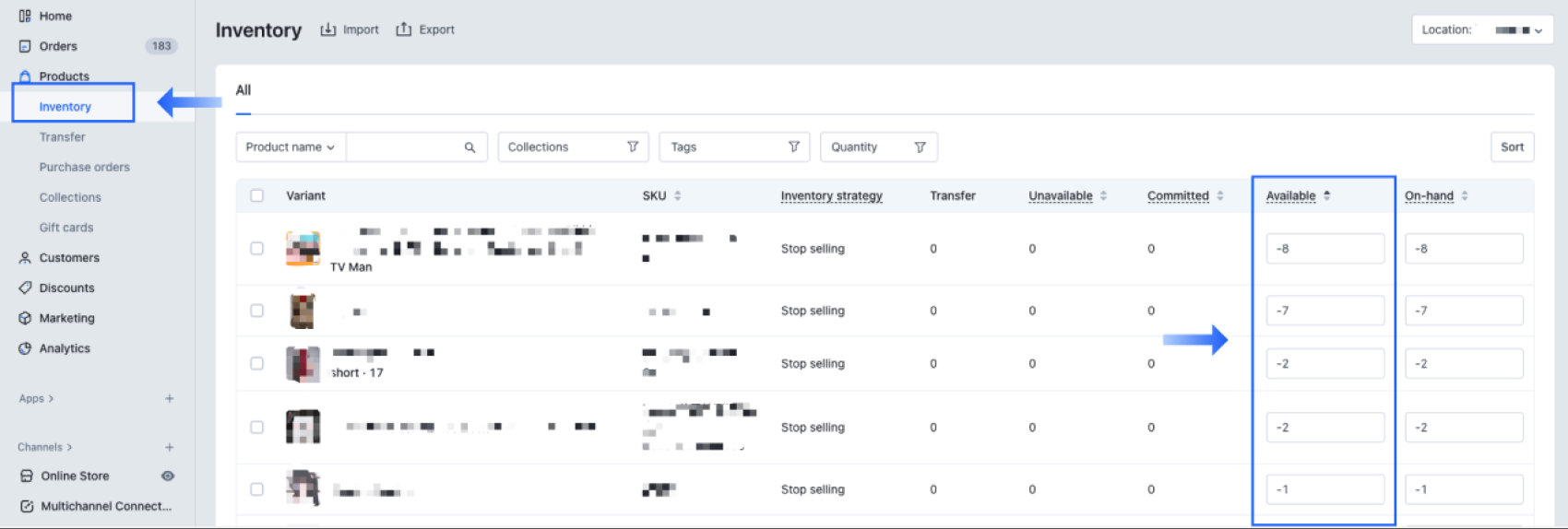Screen dimensions: 1568x529
Task: Expand the Apps section chevron
Action: pos(51,399)
